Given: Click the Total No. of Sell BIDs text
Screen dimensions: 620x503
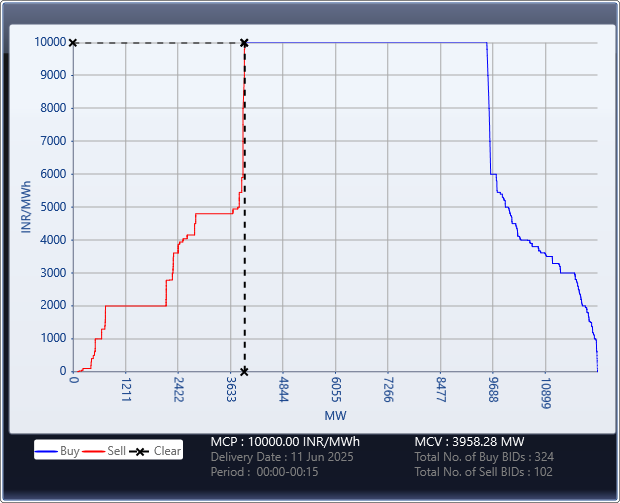Looking at the screenshot, I should [484, 472].
